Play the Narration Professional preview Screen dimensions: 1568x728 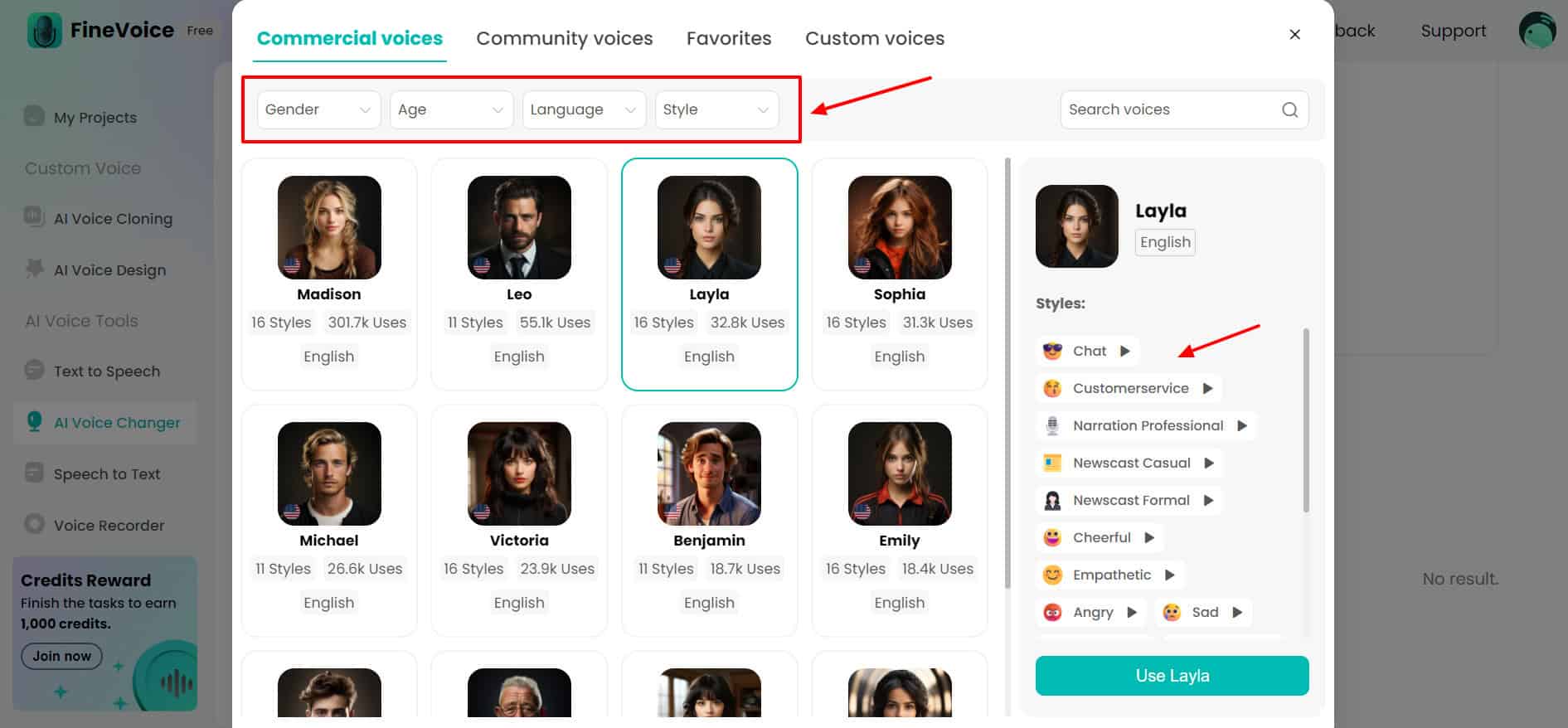[1241, 425]
